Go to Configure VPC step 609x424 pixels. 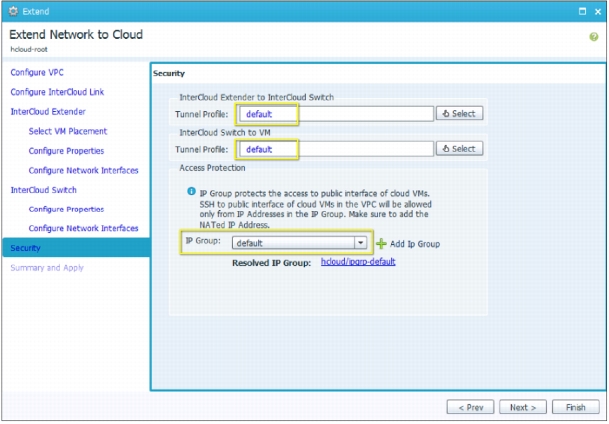click(37, 73)
